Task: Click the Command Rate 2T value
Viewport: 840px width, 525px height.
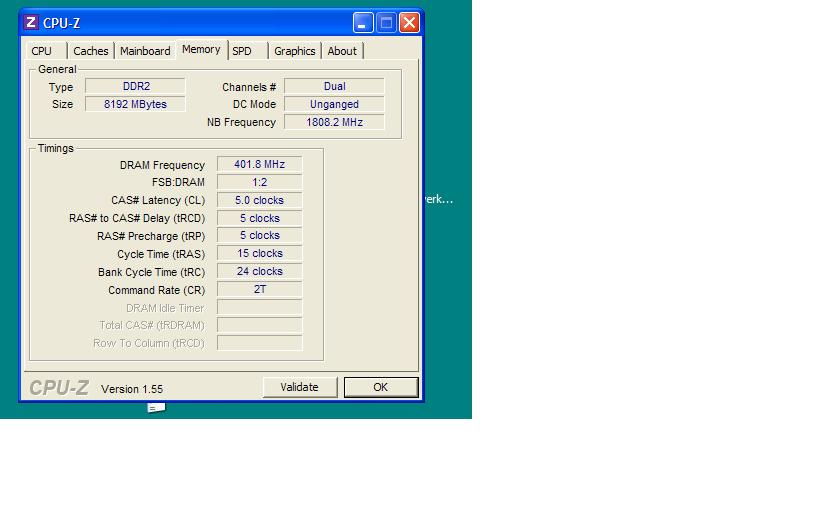Action: 260,289
